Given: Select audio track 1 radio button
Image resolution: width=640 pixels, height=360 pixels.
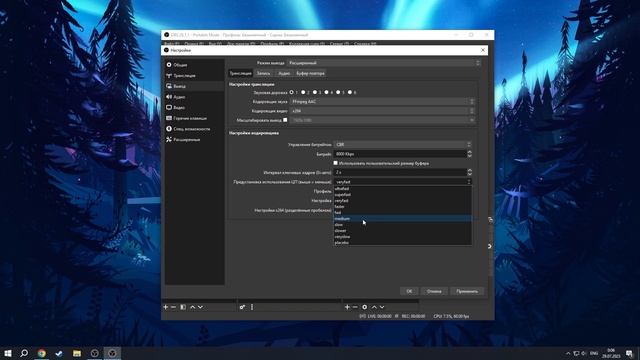Looking at the screenshot, I should (291, 92).
